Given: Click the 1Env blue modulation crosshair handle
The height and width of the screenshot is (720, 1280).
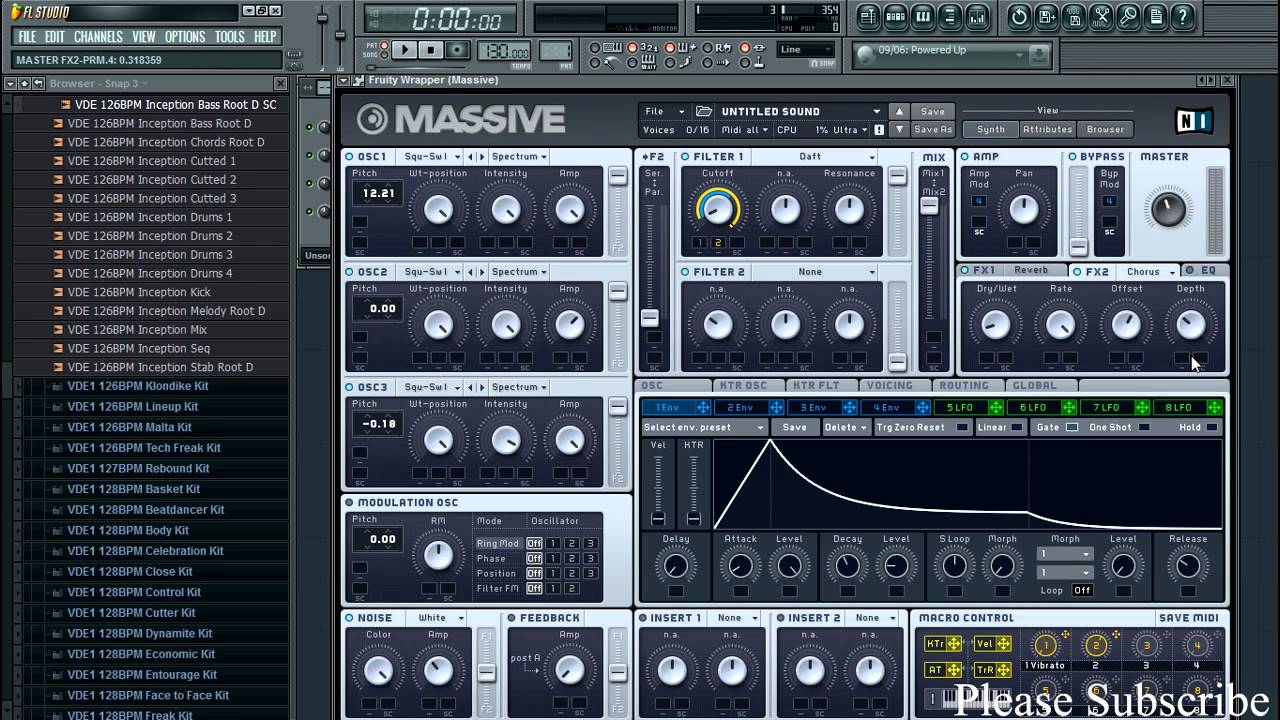Looking at the screenshot, I should point(703,407).
